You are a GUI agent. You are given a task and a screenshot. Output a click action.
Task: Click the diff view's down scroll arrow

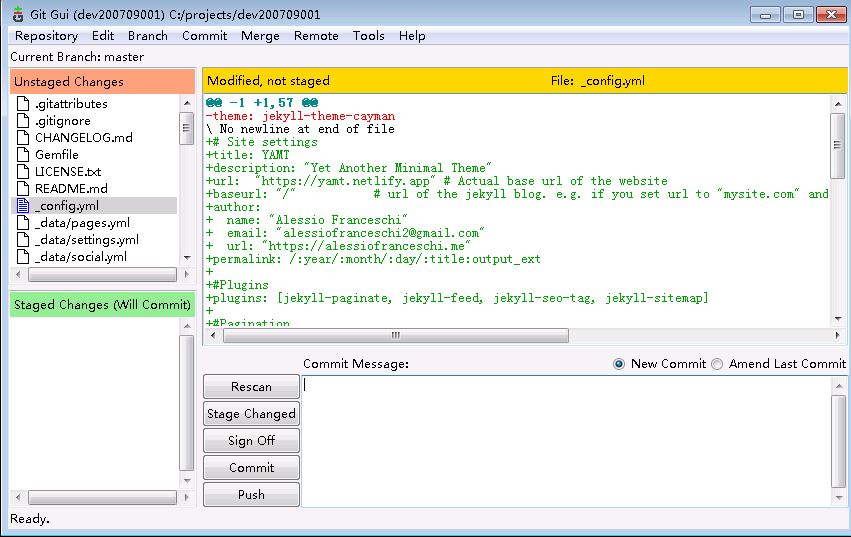click(x=838, y=319)
